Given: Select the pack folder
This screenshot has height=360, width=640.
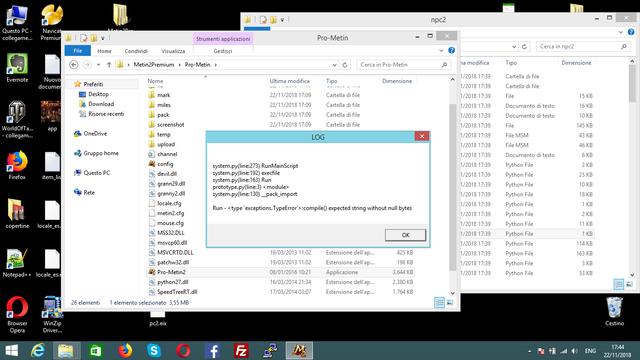Looking at the screenshot, I should [163, 115].
